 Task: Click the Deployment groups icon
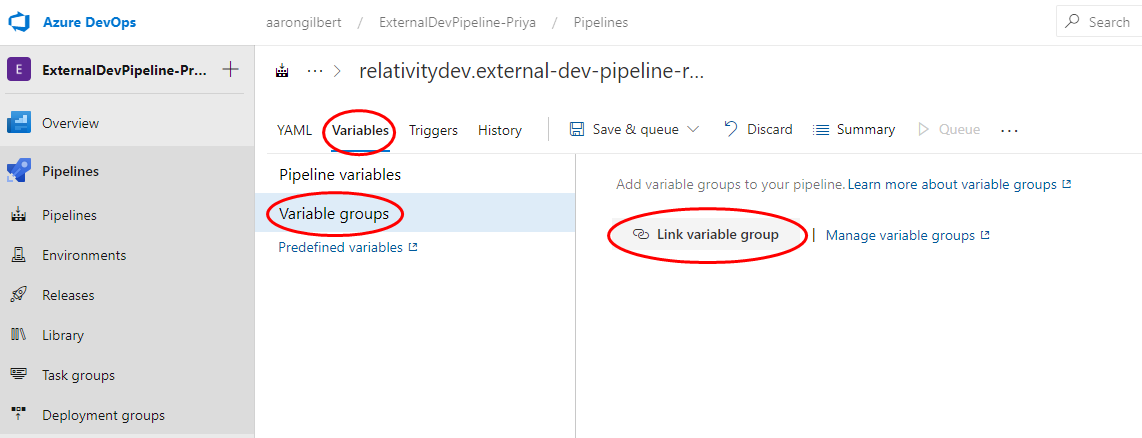tap(18, 415)
